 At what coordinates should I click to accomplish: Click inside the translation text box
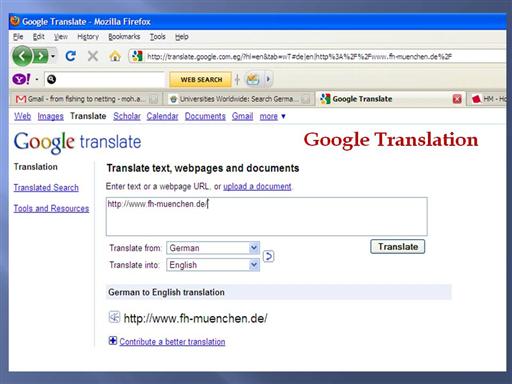(x=267, y=216)
